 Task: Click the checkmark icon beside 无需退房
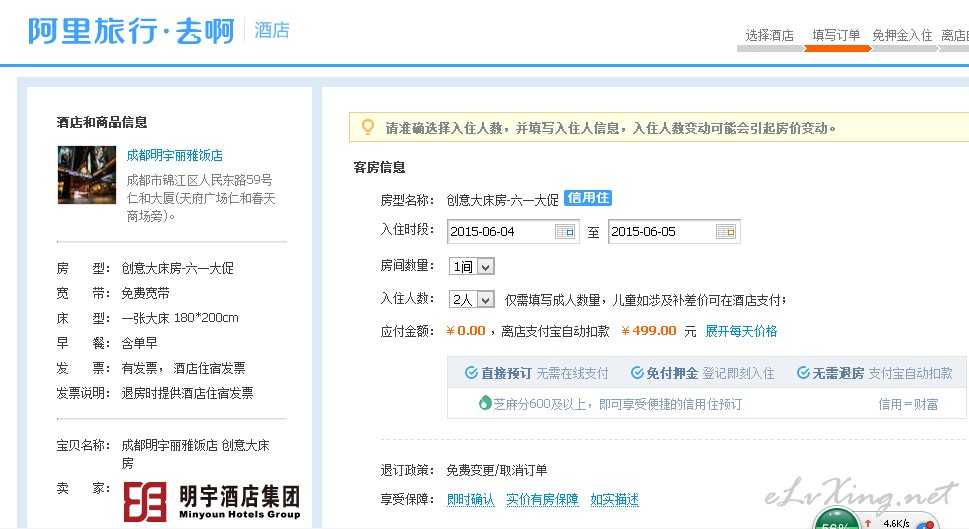pyautogui.click(x=803, y=373)
